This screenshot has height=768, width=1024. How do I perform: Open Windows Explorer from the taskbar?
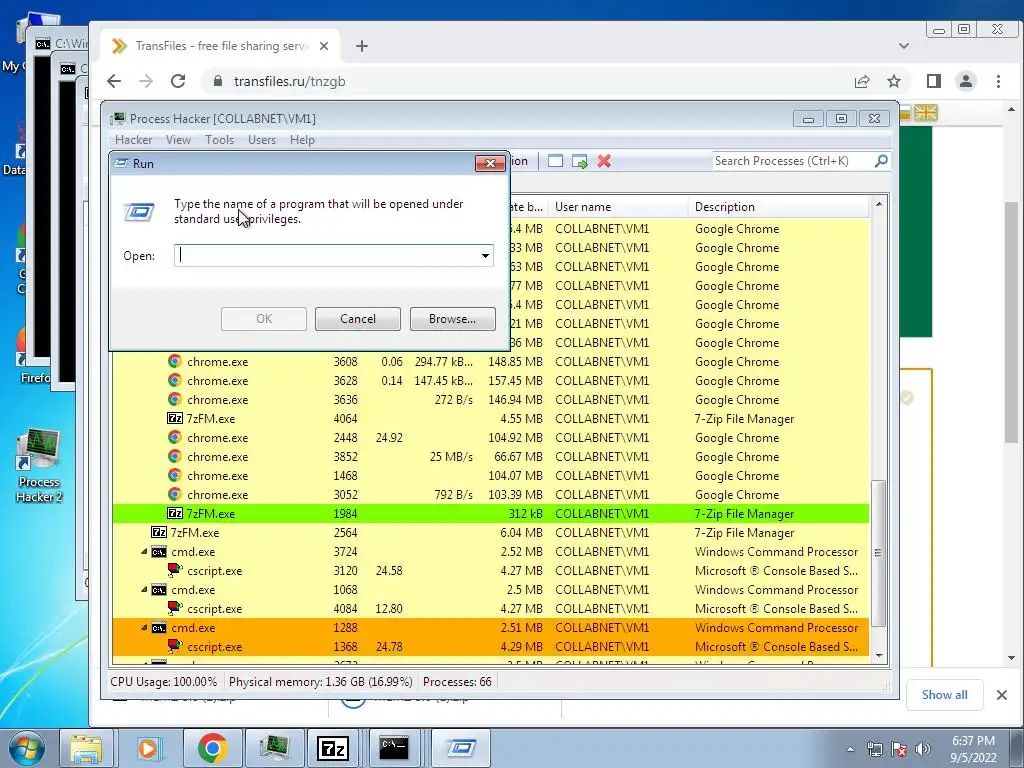click(x=86, y=748)
